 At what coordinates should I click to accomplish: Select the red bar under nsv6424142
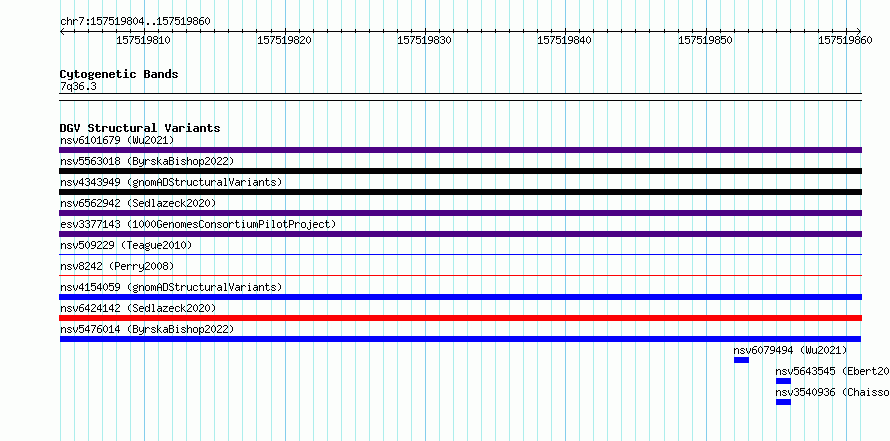tap(460, 318)
